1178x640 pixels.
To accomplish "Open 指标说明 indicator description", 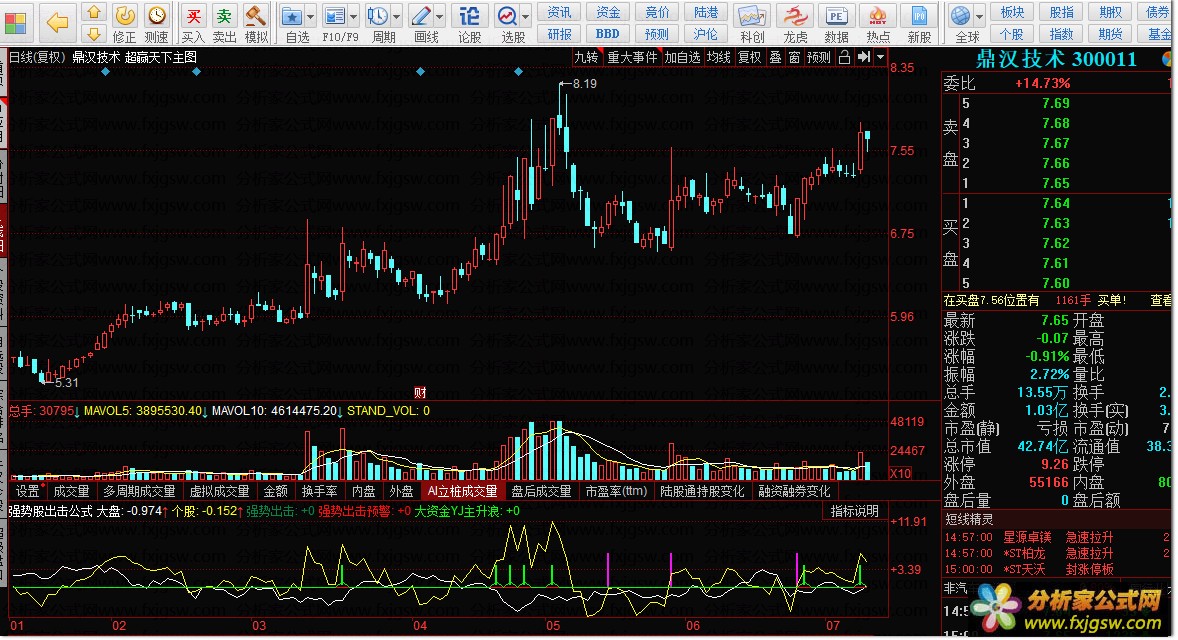I will [854, 511].
